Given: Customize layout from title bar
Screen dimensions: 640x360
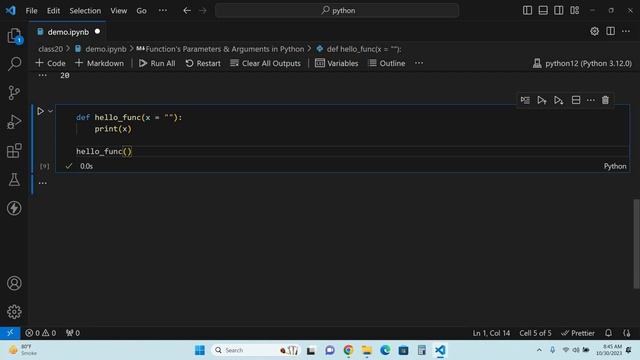Looking at the screenshot, I should [575, 11].
